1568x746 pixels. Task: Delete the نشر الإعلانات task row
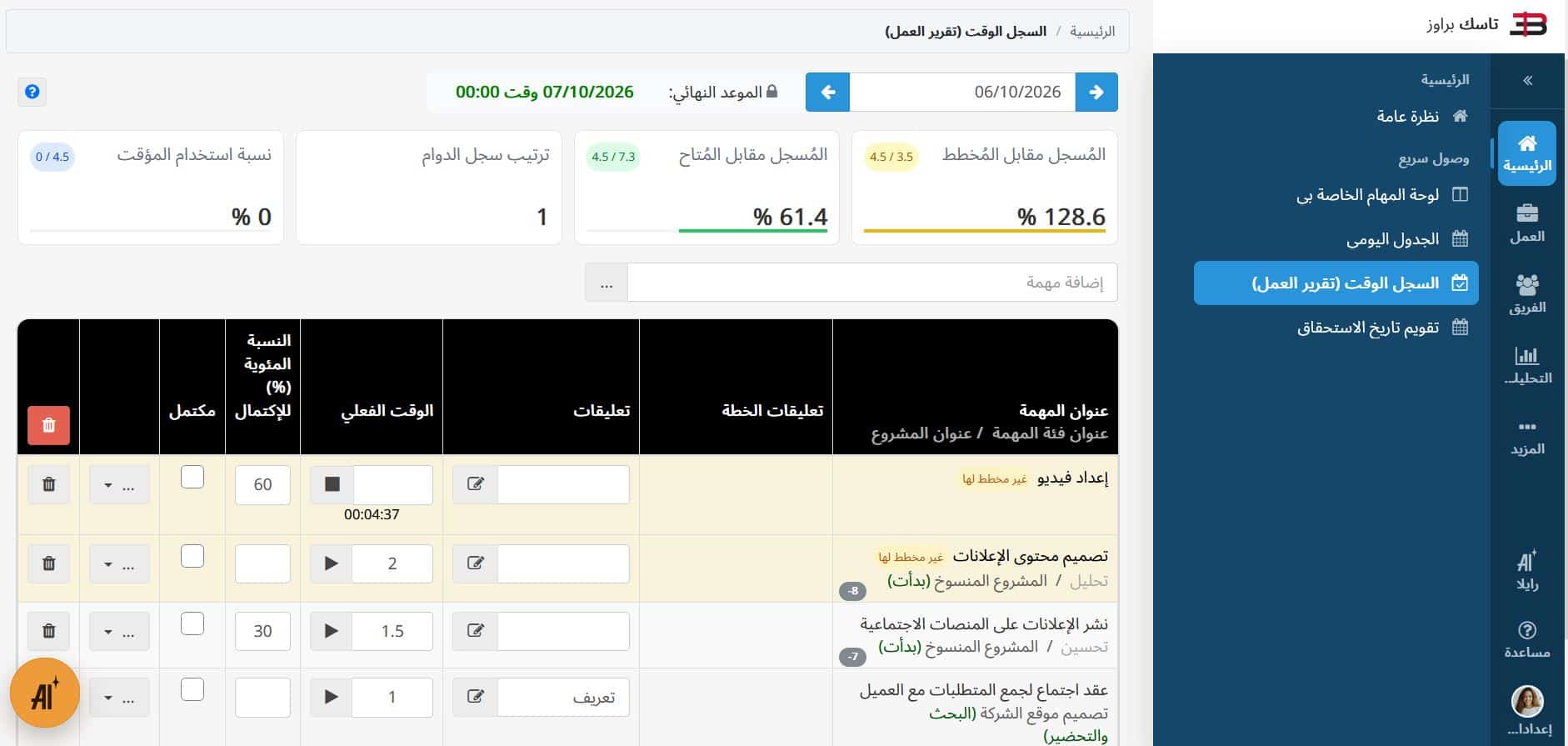[x=48, y=631]
